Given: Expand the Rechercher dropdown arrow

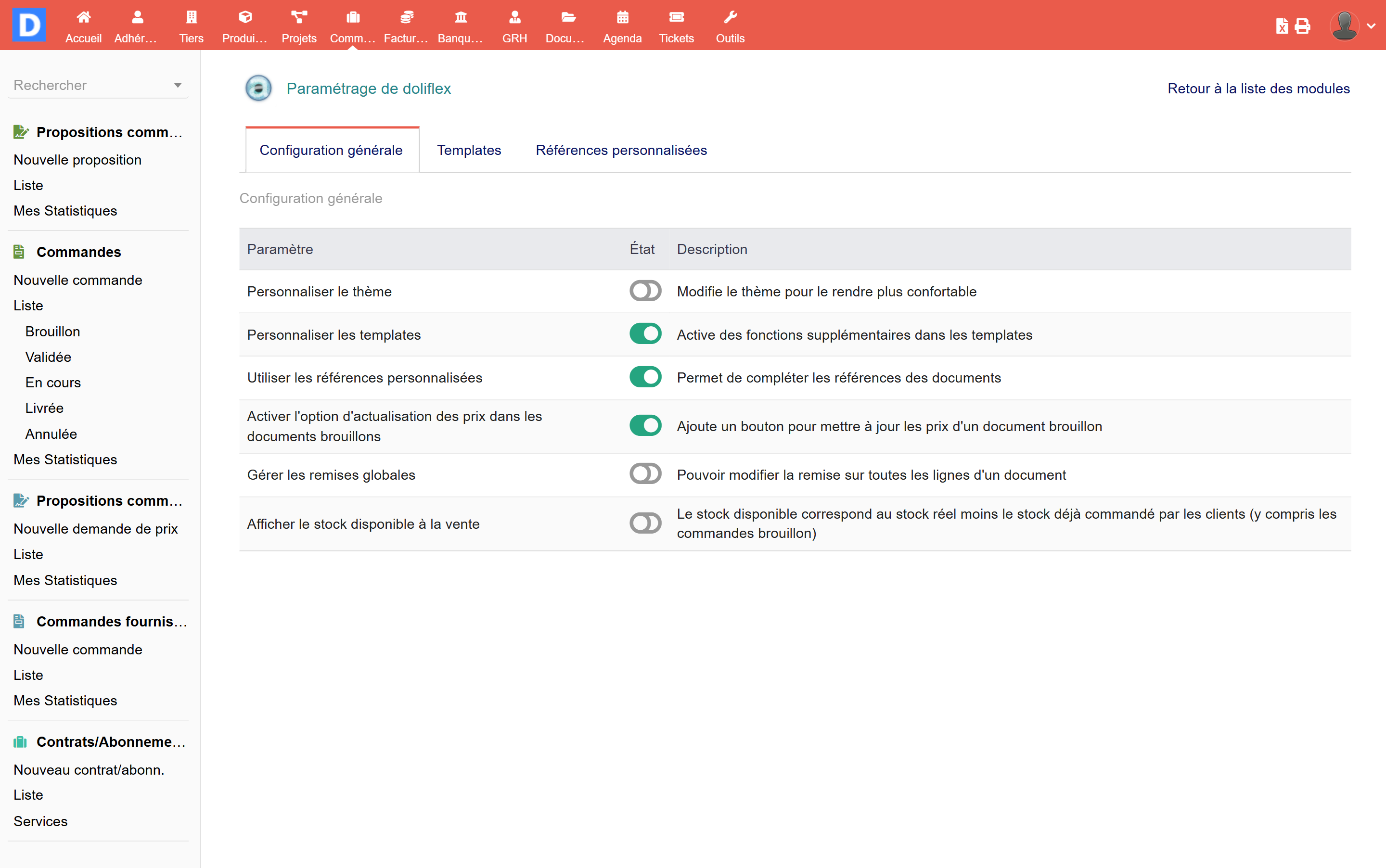Looking at the screenshot, I should click(178, 86).
